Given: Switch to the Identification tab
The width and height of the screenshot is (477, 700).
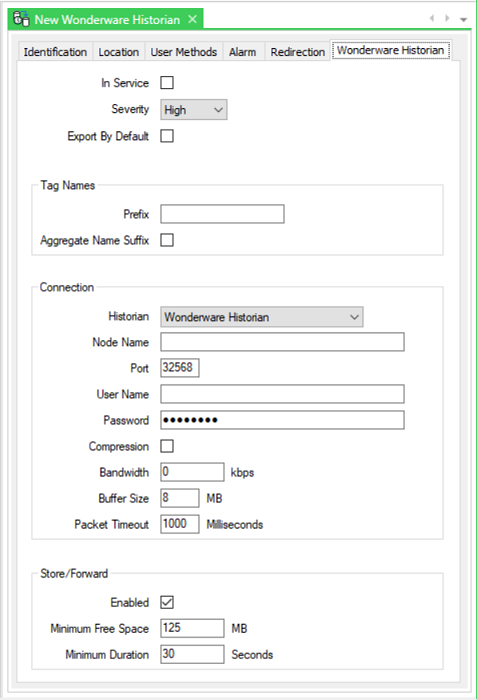Looking at the screenshot, I should coord(55,52).
